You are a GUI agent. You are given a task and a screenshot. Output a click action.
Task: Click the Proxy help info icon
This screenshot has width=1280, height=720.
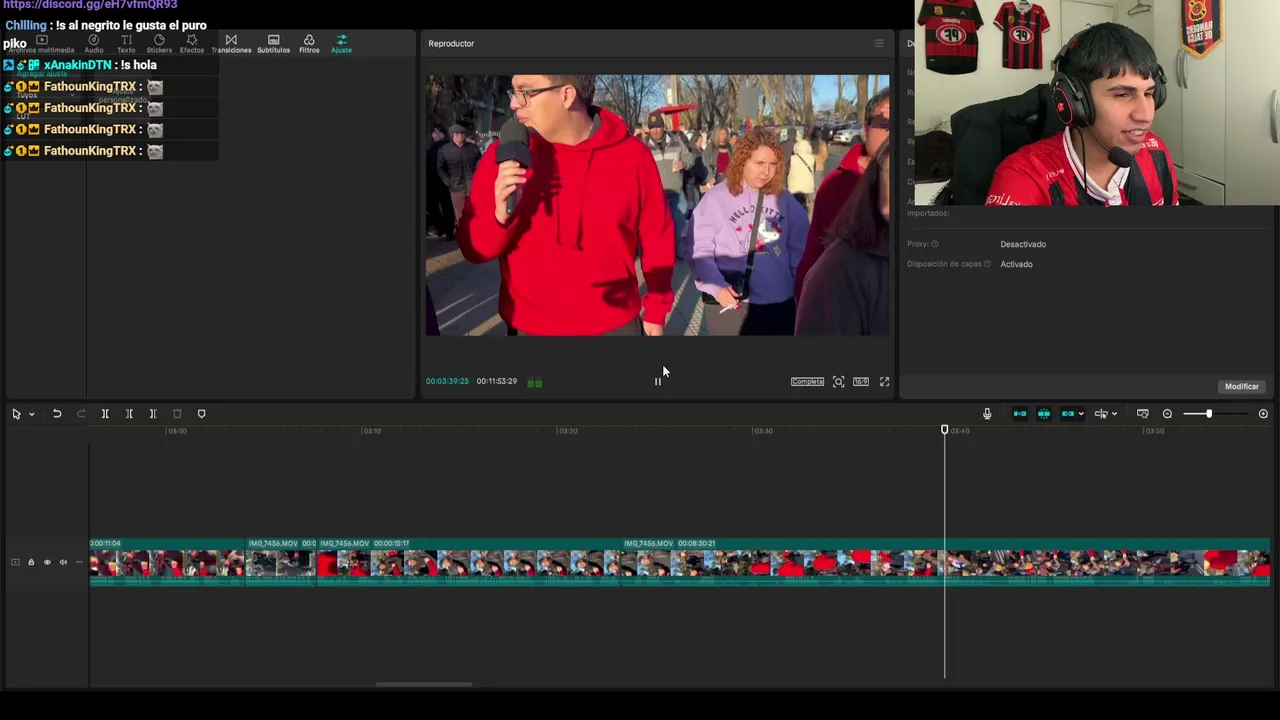pyautogui.click(x=935, y=244)
